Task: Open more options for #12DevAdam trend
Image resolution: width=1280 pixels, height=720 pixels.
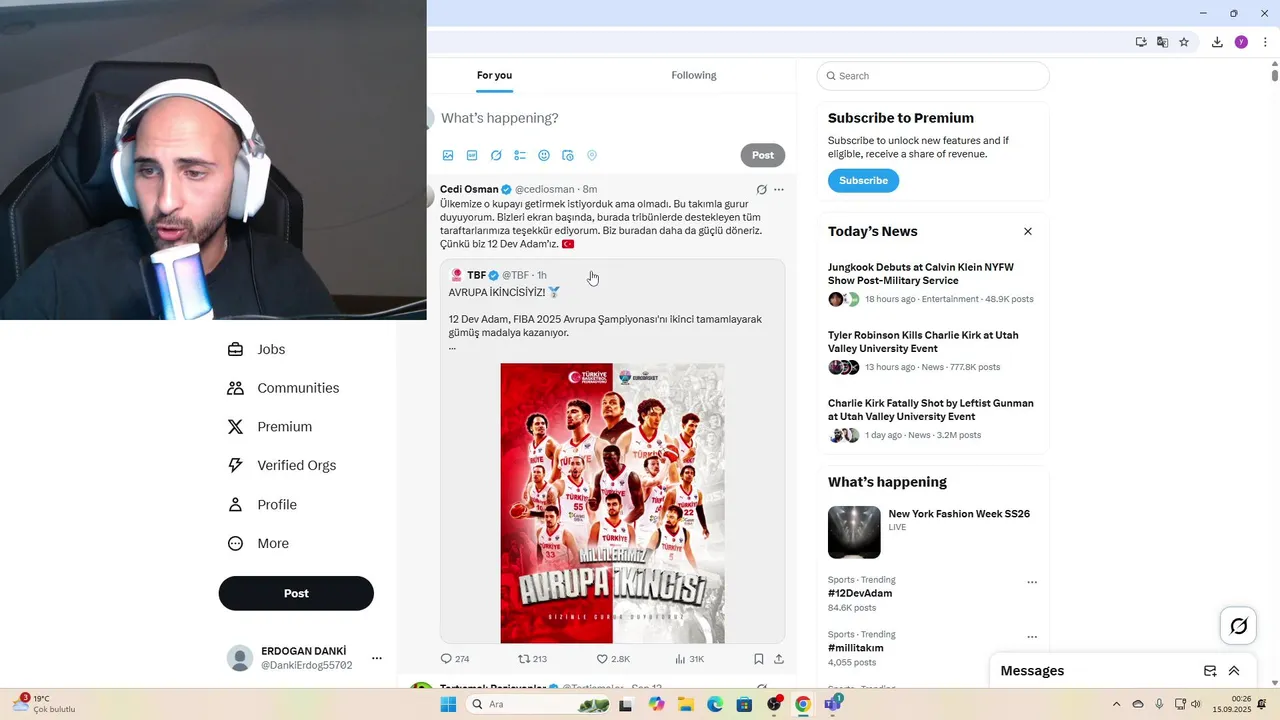Action: [x=1032, y=582]
